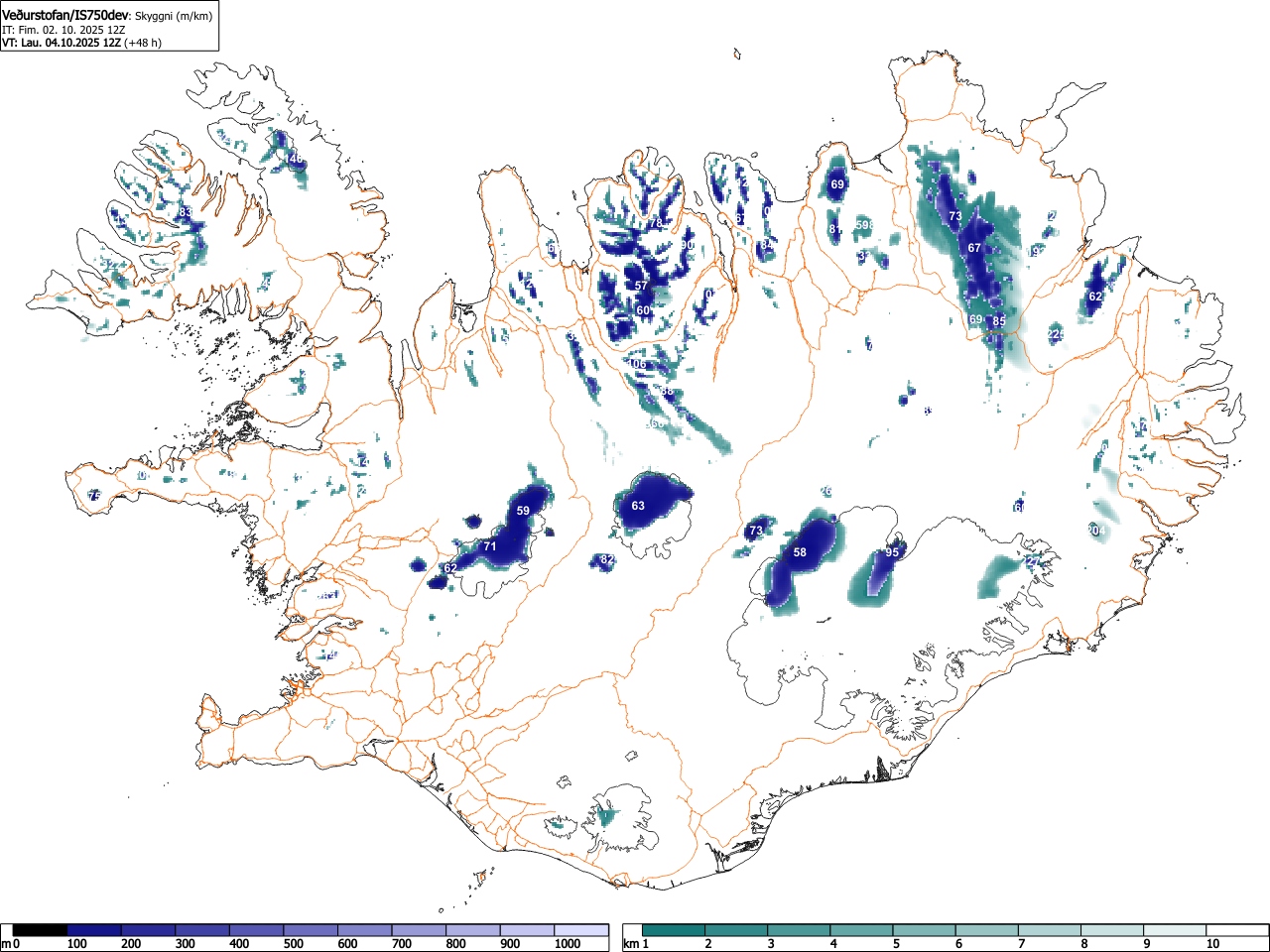
Task: Click the visibility value 106 on map
Action: coord(637,364)
